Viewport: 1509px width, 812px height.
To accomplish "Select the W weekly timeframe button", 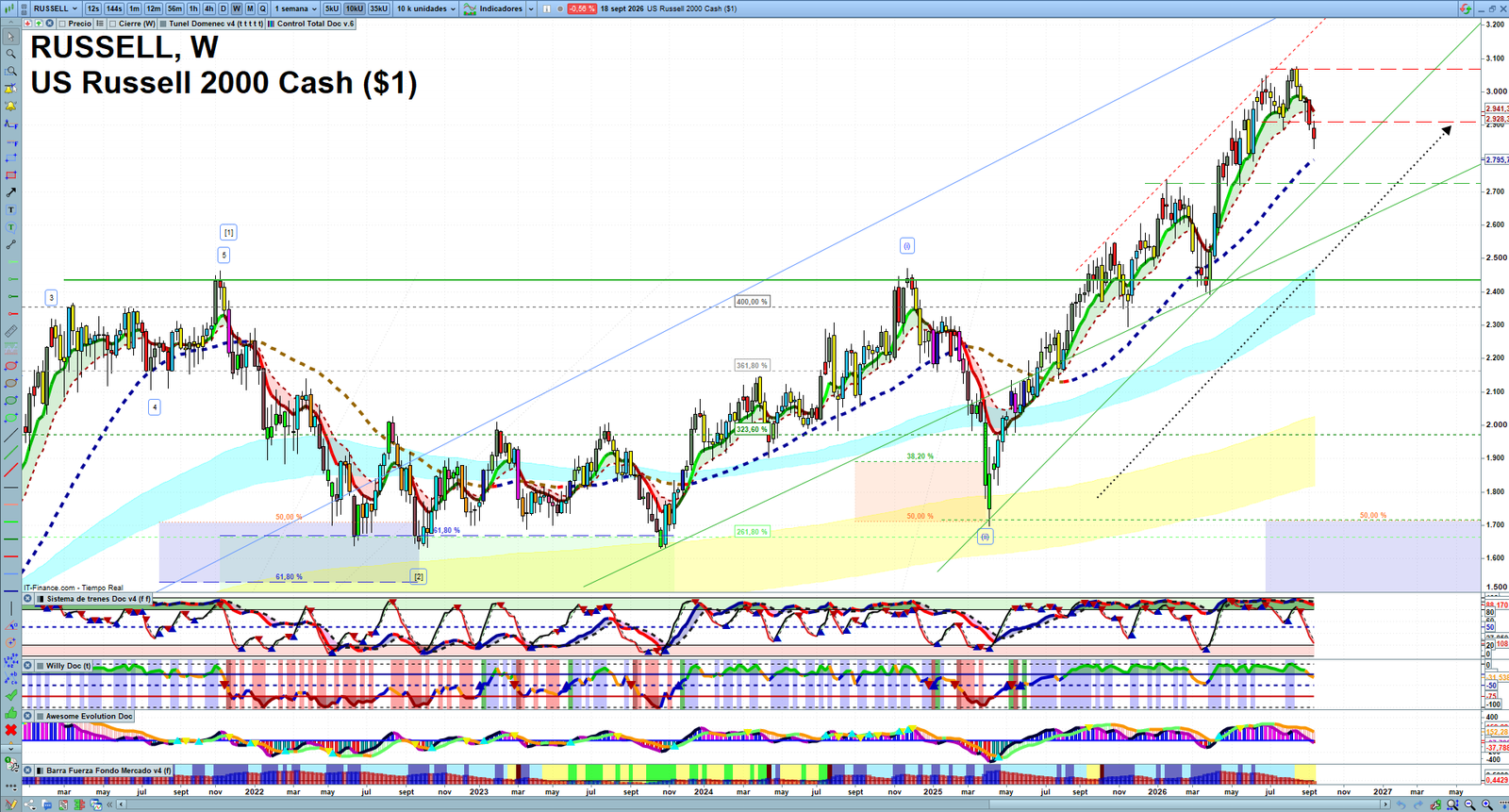I will tap(237, 8).
